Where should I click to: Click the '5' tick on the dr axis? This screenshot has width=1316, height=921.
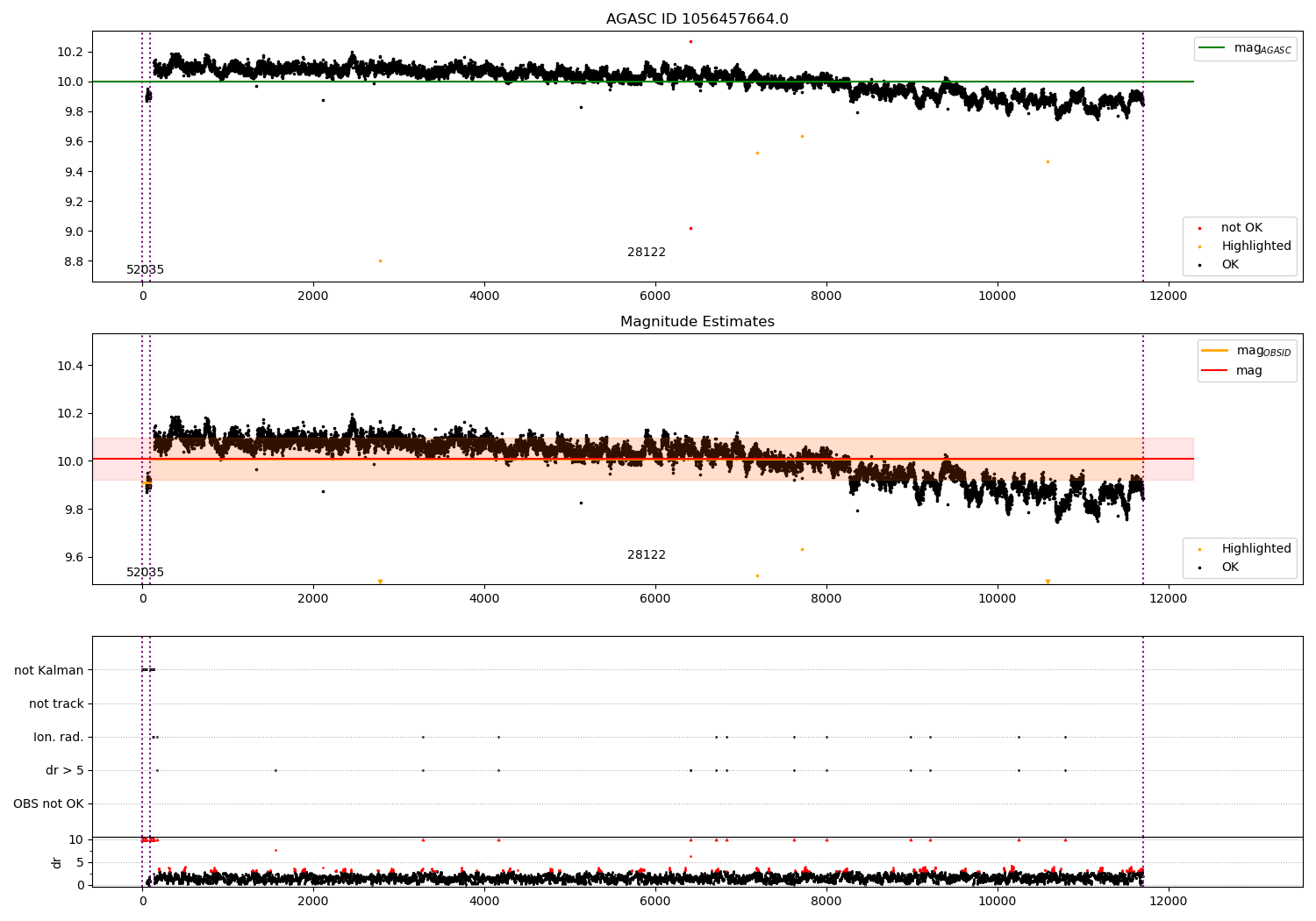point(80,862)
